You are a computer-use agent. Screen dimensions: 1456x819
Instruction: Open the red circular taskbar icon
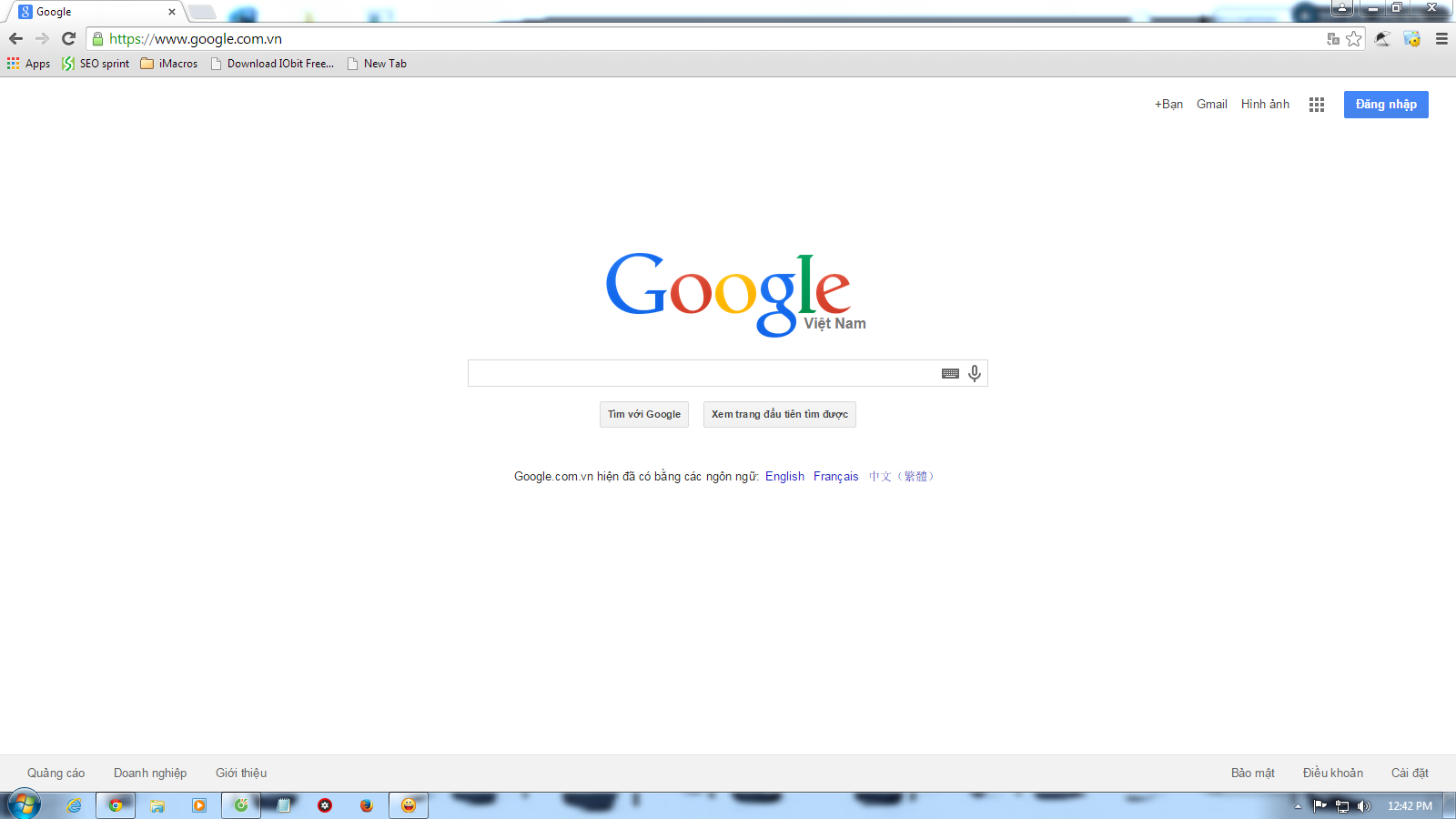point(325,805)
